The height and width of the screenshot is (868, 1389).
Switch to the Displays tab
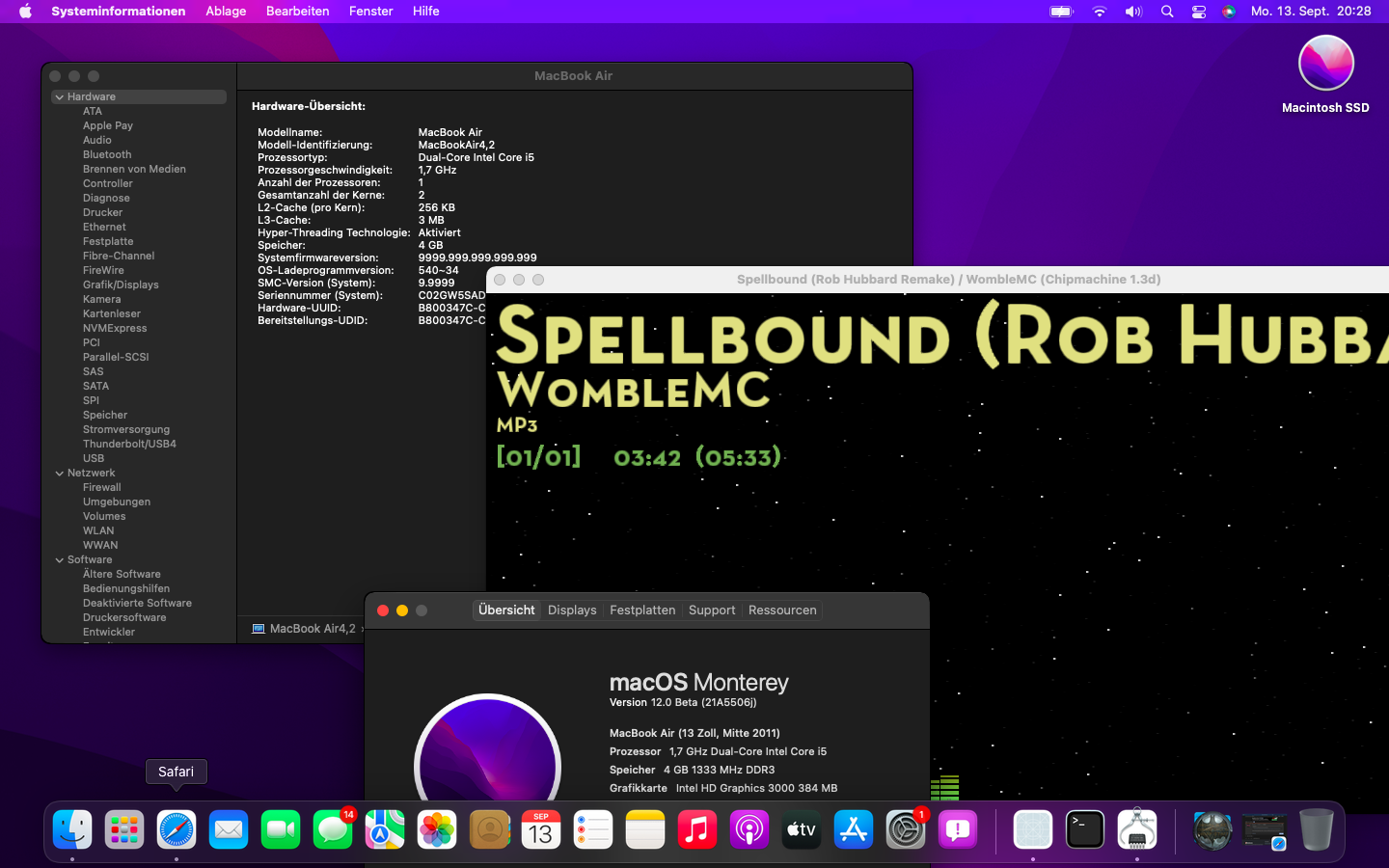point(572,610)
